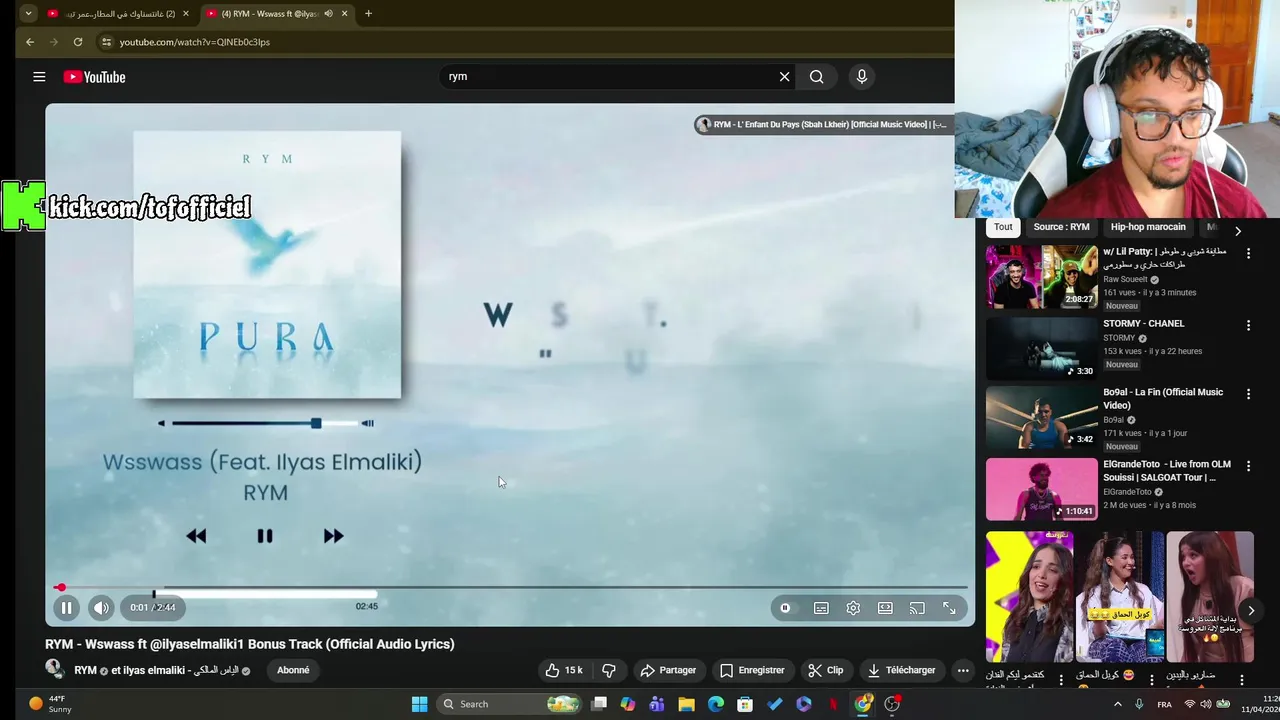Image resolution: width=1280 pixels, height=720 pixels.
Task: Toggle subtitles with the captions button
Action: pyautogui.click(x=821, y=608)
